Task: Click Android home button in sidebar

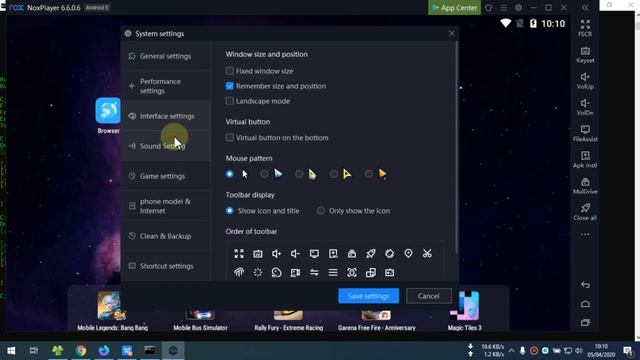Action: (x=585, y=304)
